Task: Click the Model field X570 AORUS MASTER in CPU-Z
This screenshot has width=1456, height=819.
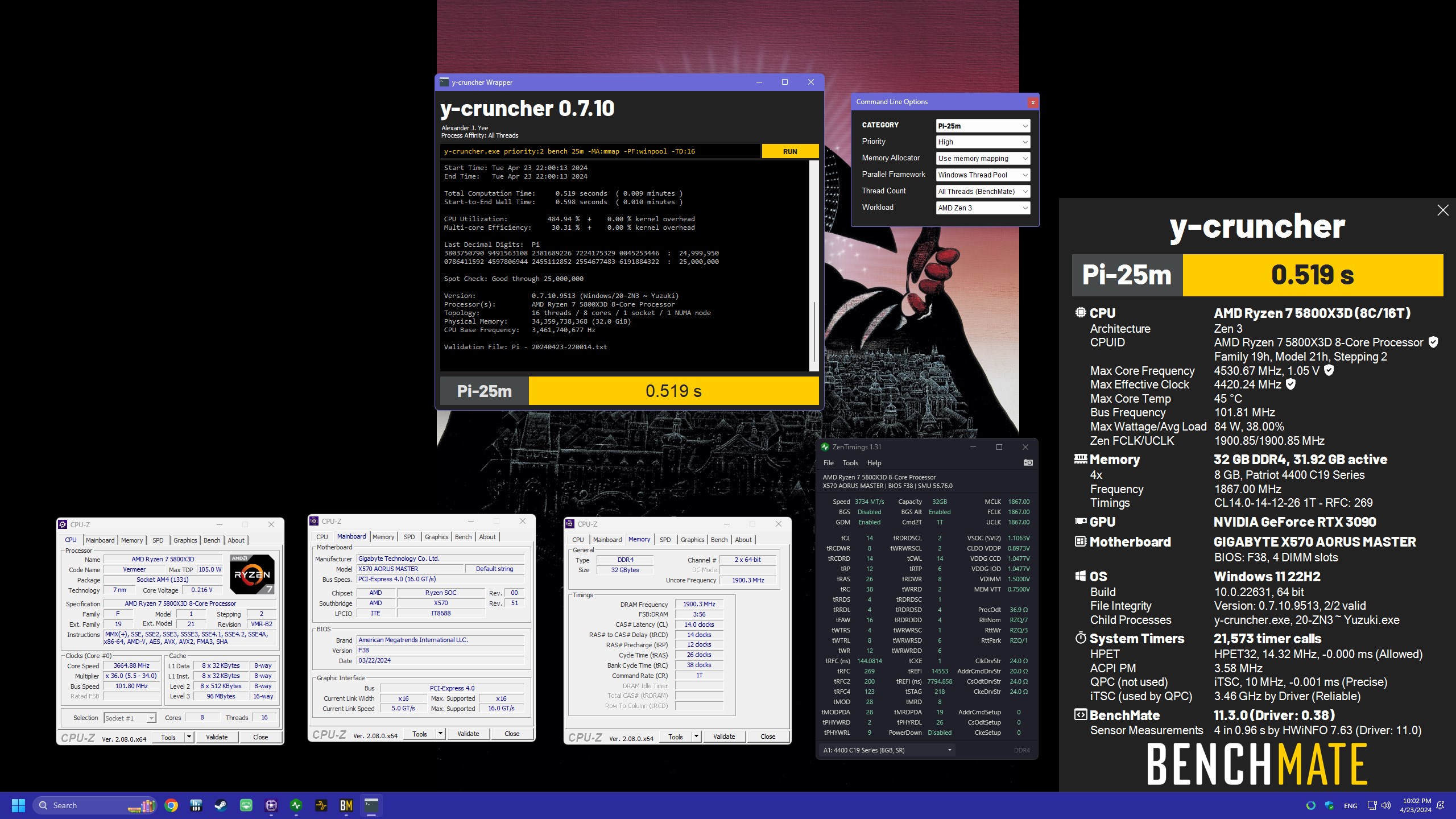Action: (x=410, y=569)
